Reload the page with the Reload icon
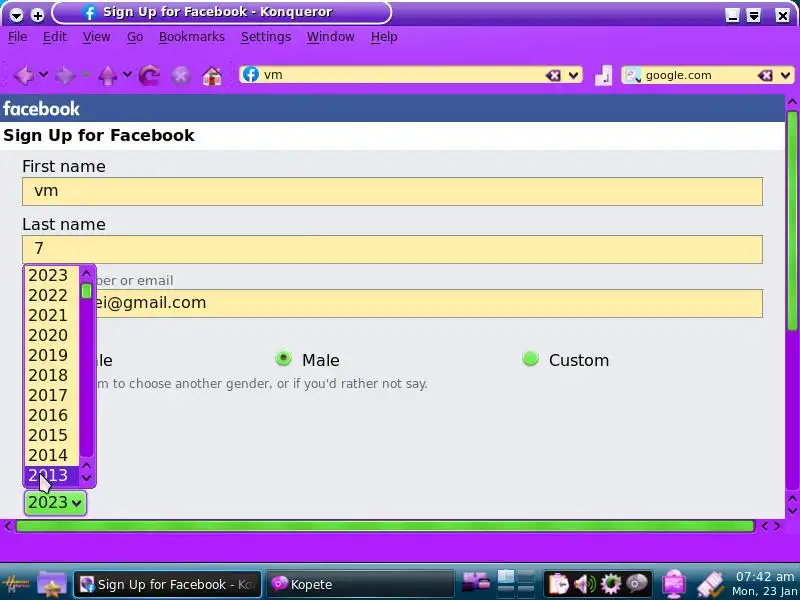The image size is (800, 600). click(x=149, y=76)
